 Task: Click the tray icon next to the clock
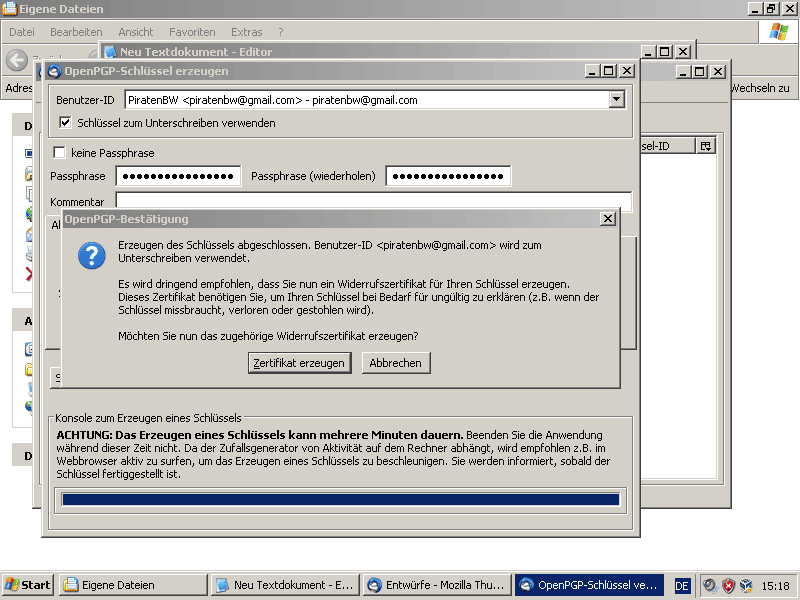point(746,585)
